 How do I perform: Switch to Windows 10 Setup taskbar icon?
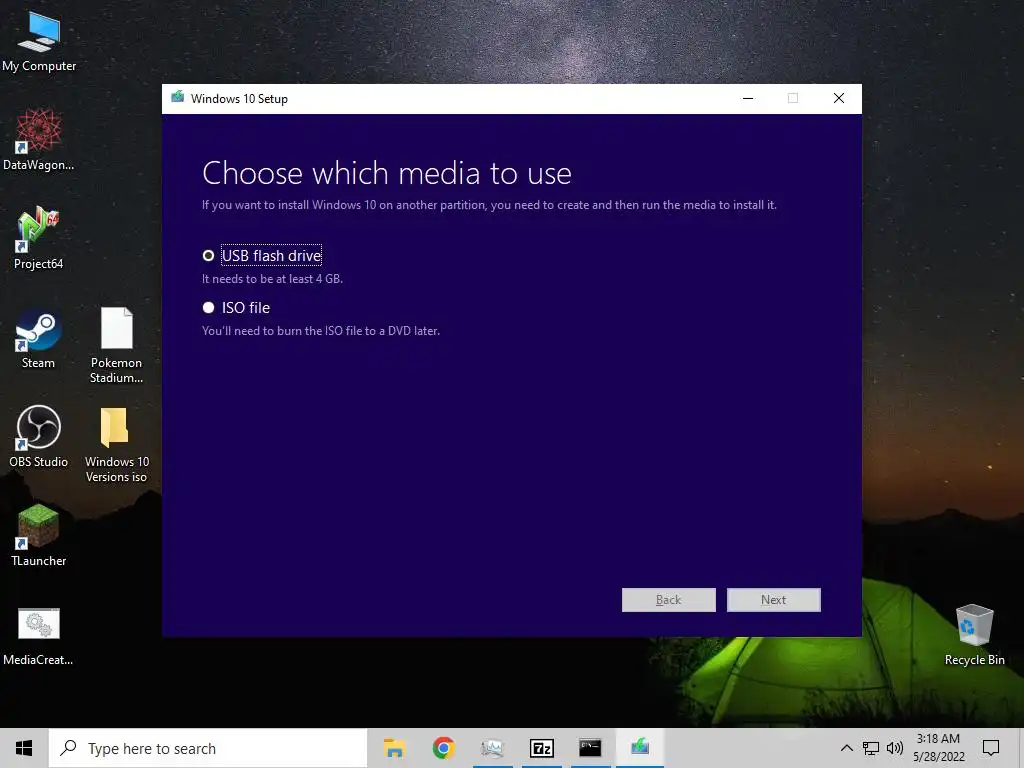(x=640, y=748)
